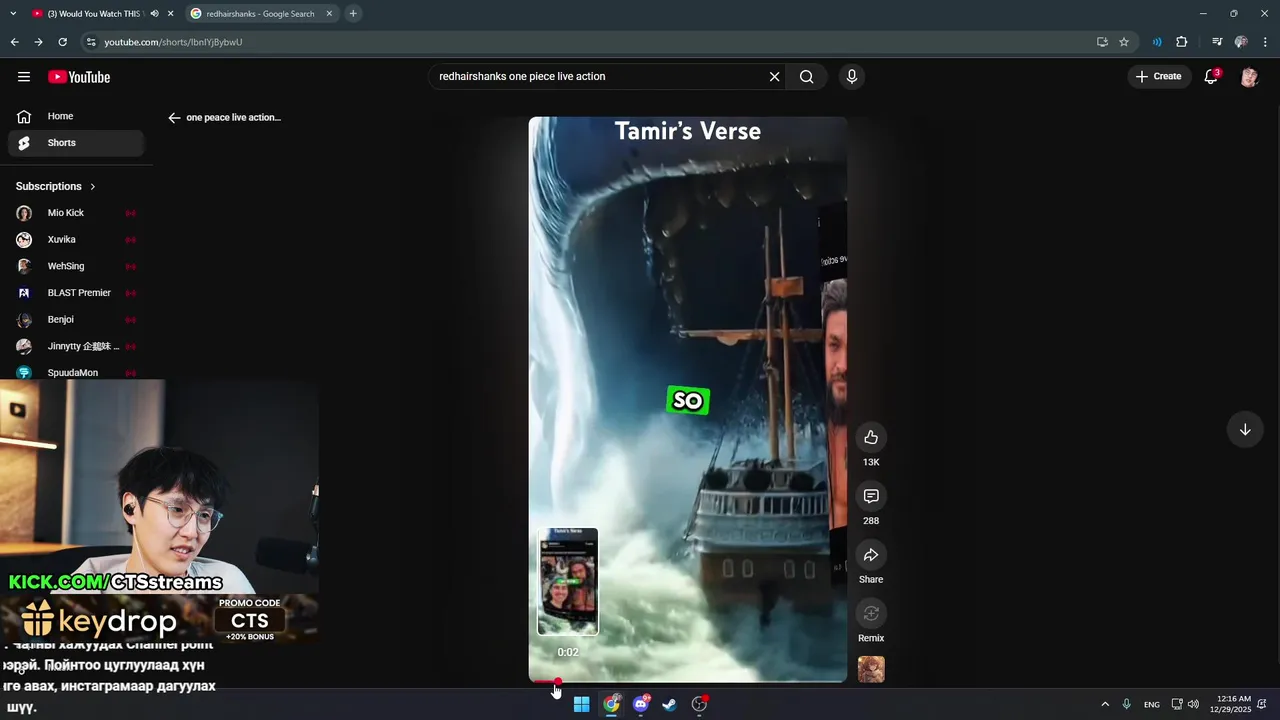Switch ENG input language
This screenshot has height=720, width=1280.
tap(1152, 704)
